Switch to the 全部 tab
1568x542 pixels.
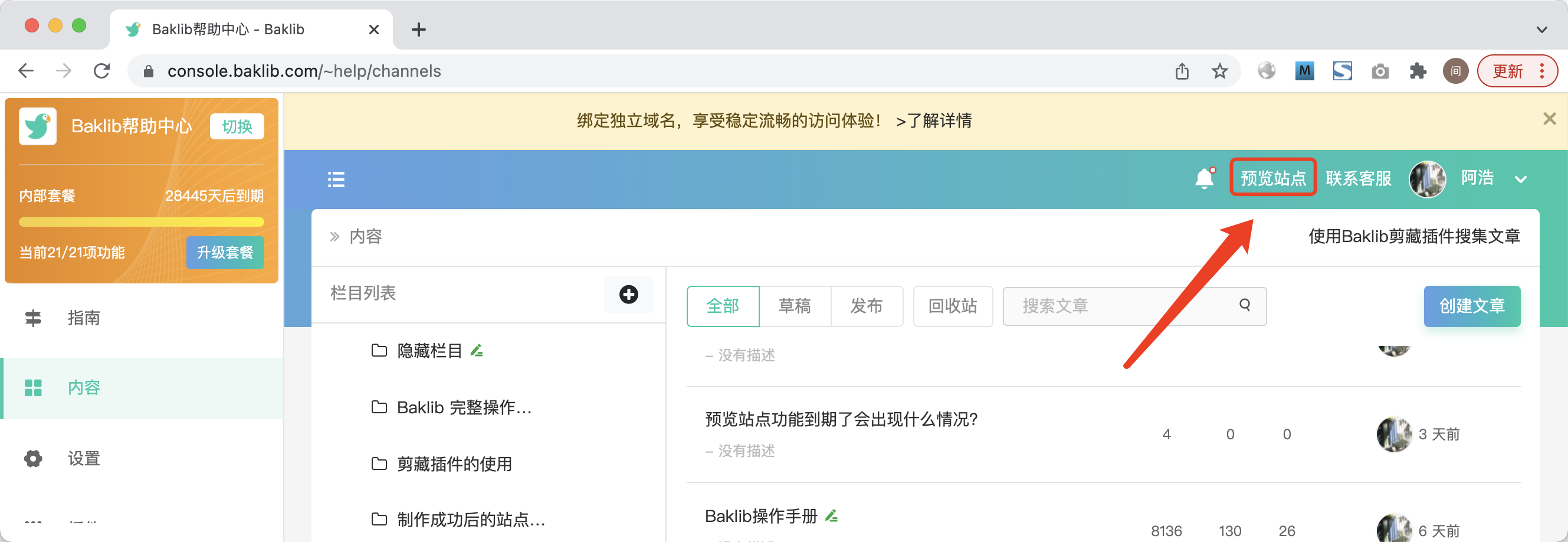723,306
